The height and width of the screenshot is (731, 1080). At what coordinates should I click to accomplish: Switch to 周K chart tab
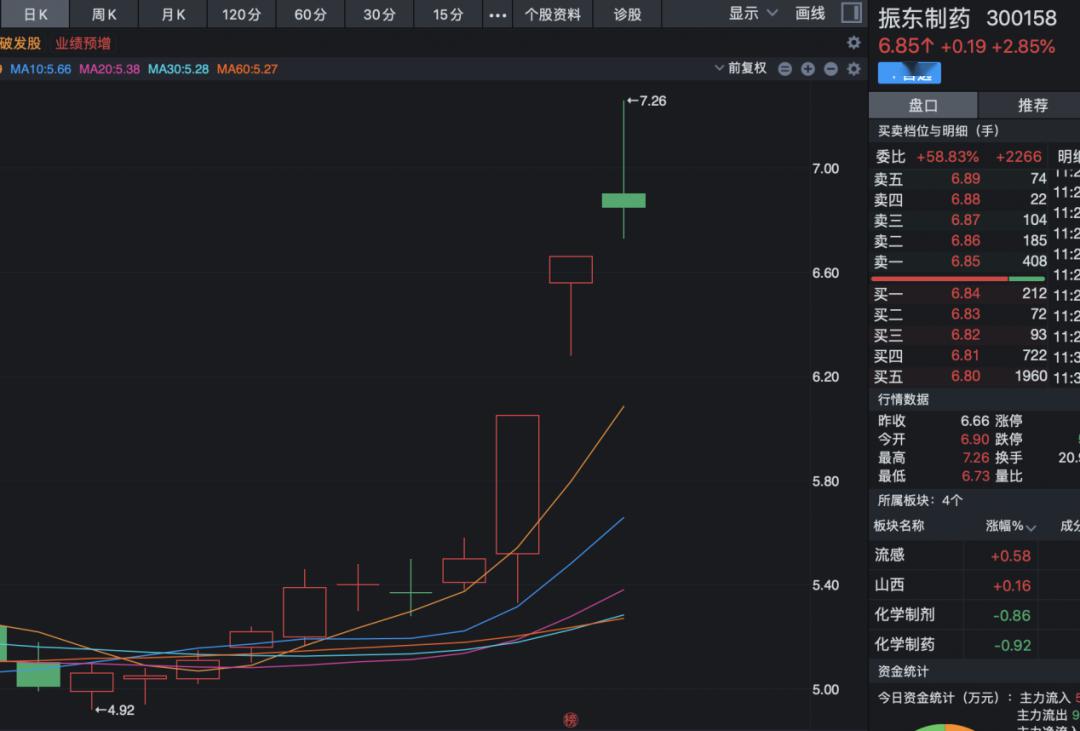tap(104, 14)
